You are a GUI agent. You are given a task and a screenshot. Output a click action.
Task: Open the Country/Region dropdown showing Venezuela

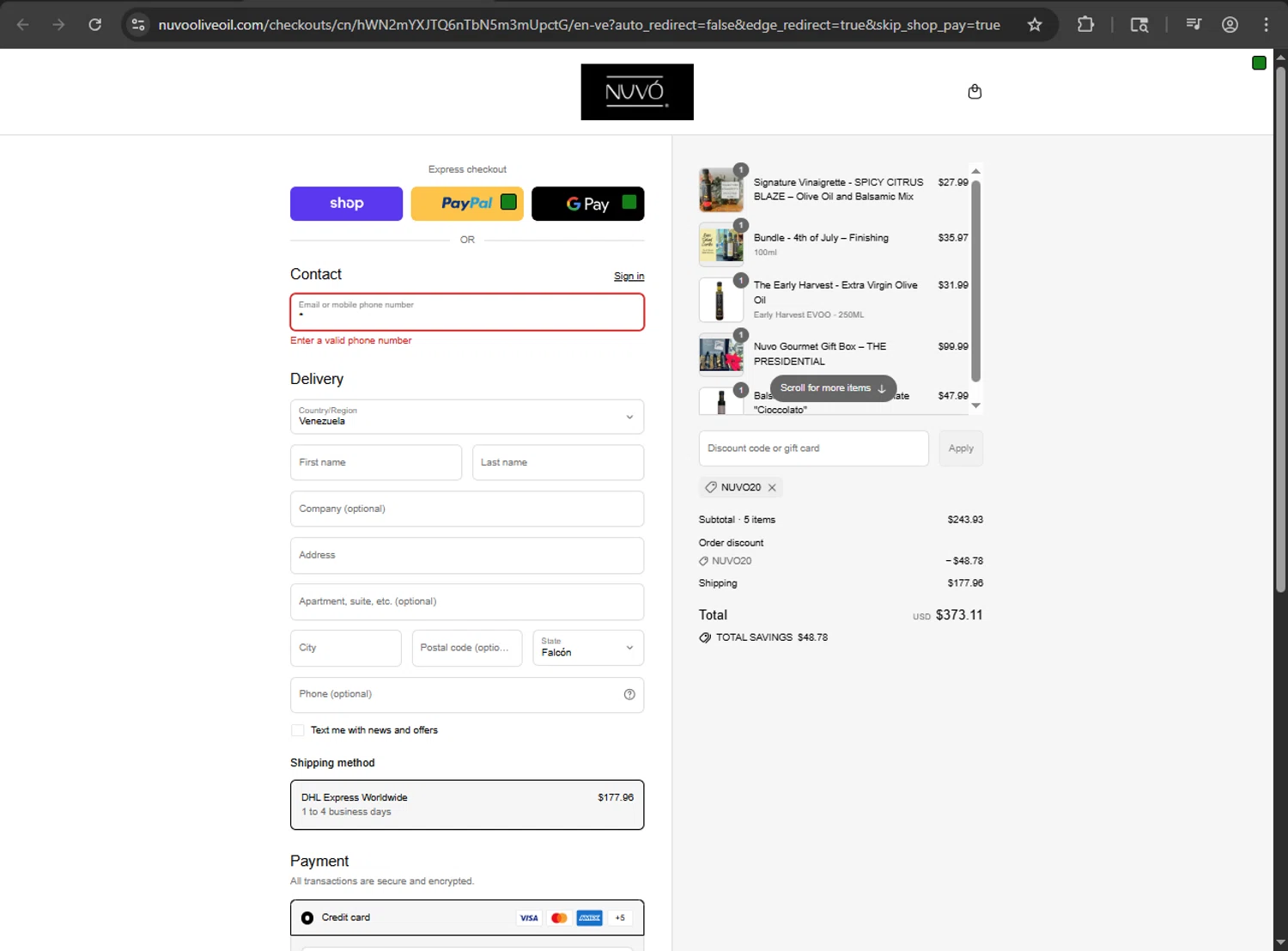[x=467, y=417]
